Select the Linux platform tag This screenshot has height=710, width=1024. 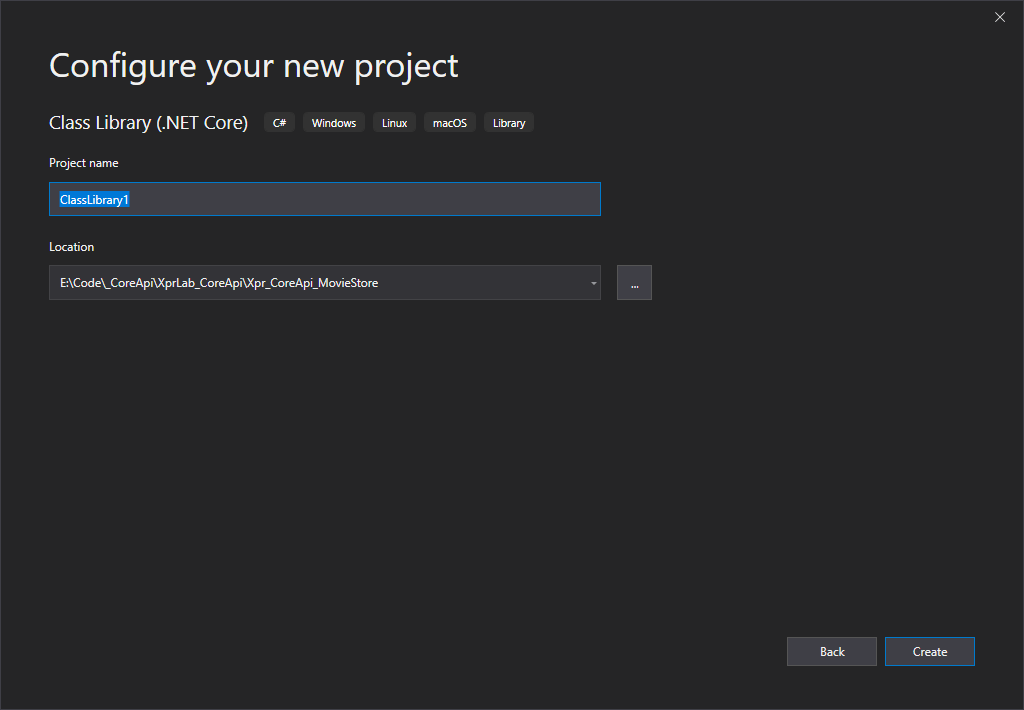(394, 122)
